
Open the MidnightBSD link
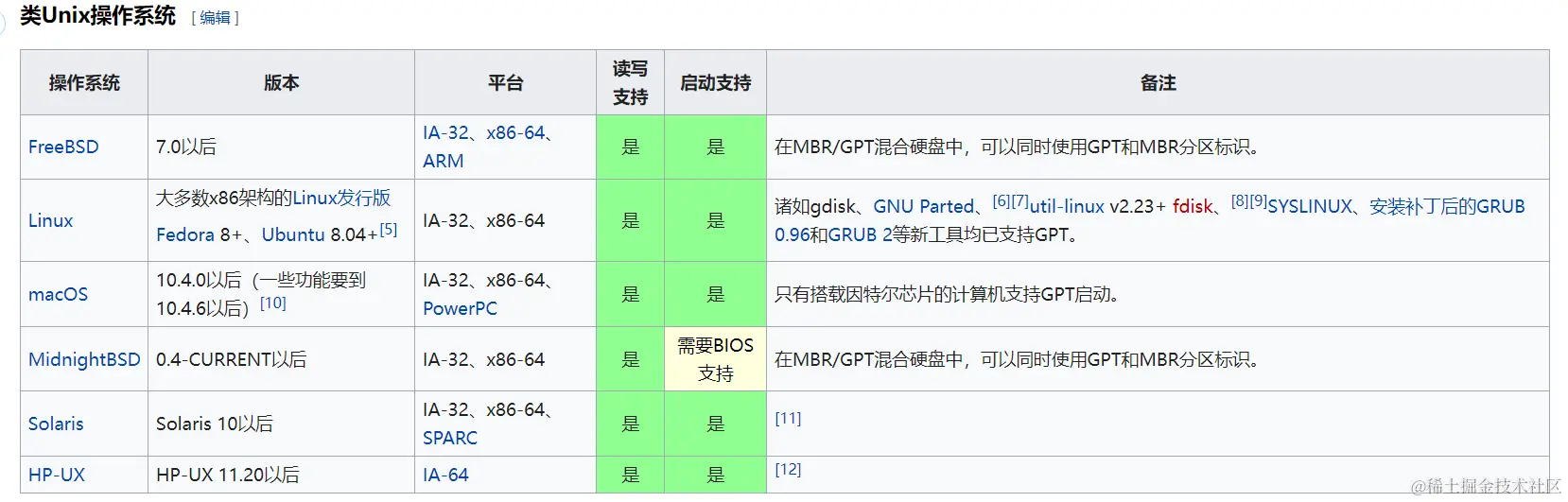pyautogui.click(x=84, y=359)
